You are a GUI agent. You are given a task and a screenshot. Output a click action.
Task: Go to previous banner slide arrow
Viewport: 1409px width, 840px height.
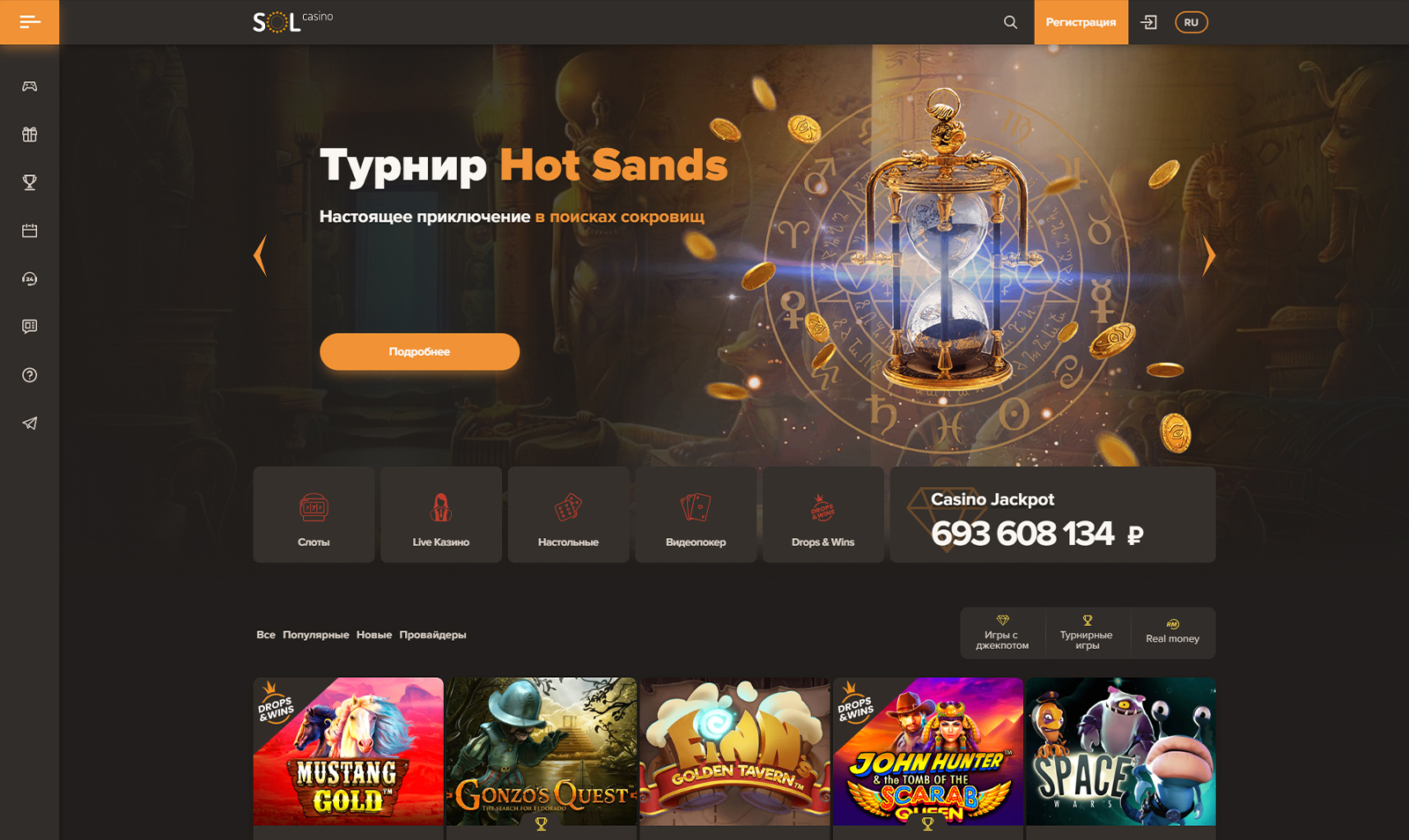click(x=260, y=256)
